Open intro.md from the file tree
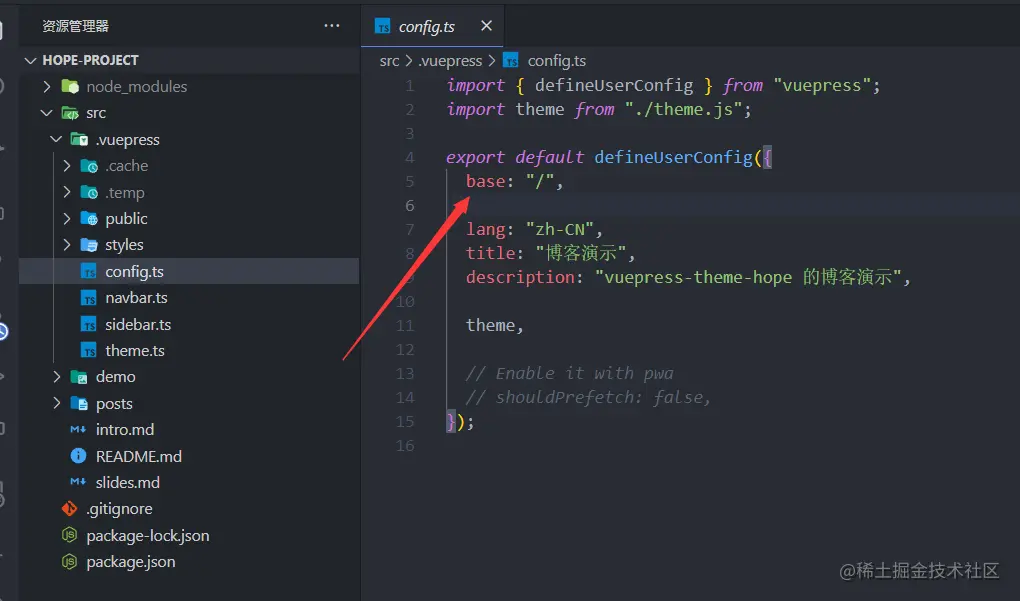 124,430
